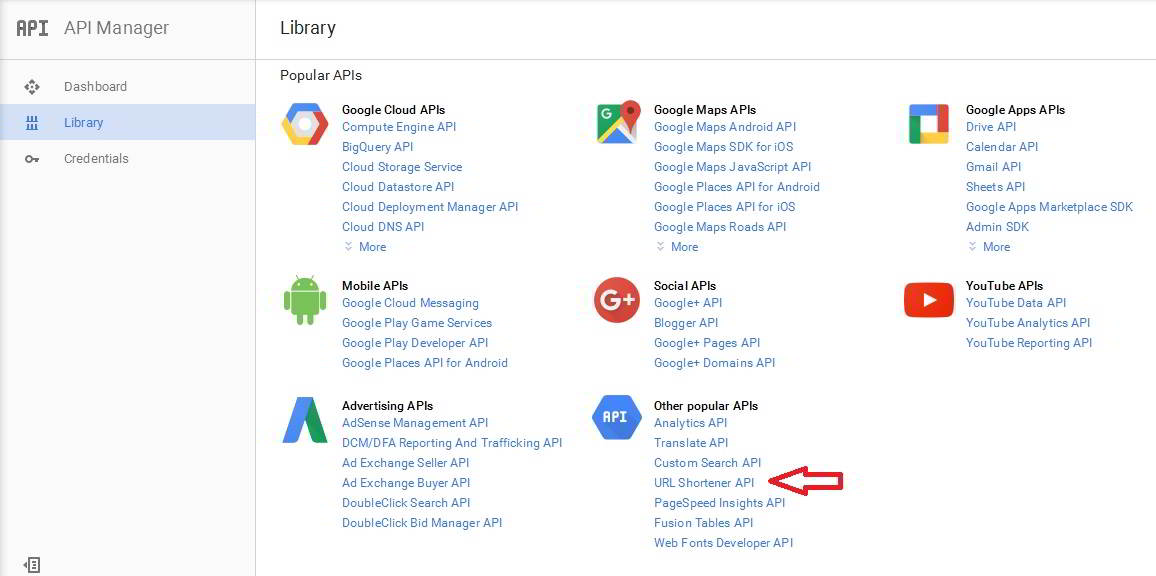
Task: Click the Google Cloud APIs hexagon icon
Action: click(x=304, y=124)
